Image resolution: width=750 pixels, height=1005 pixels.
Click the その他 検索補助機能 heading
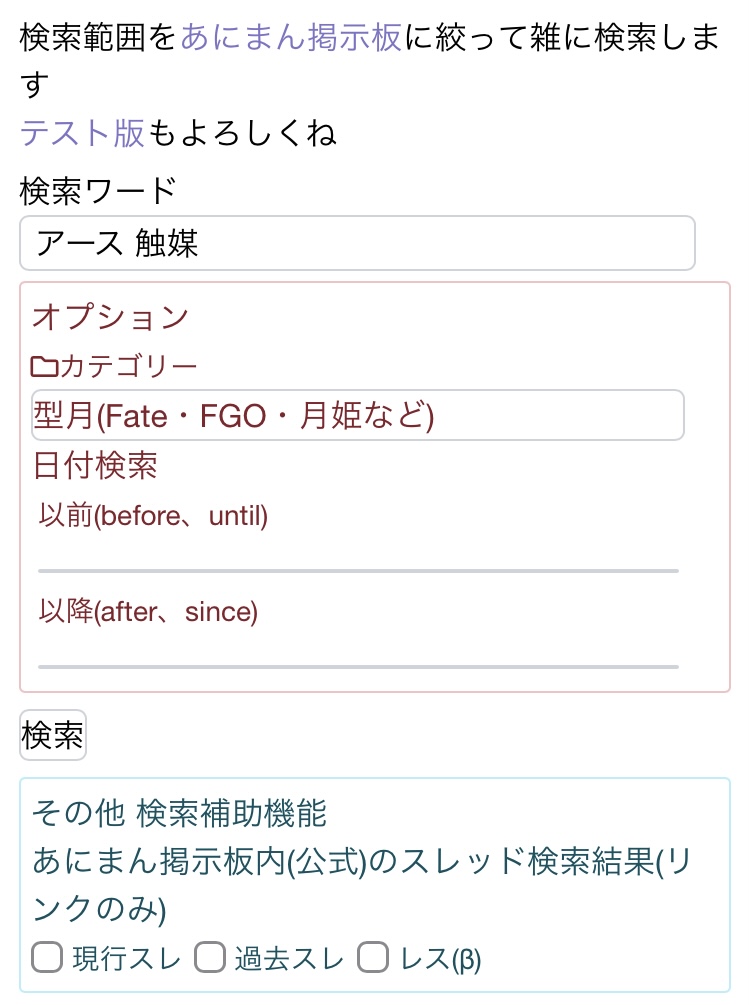point(180,813)
